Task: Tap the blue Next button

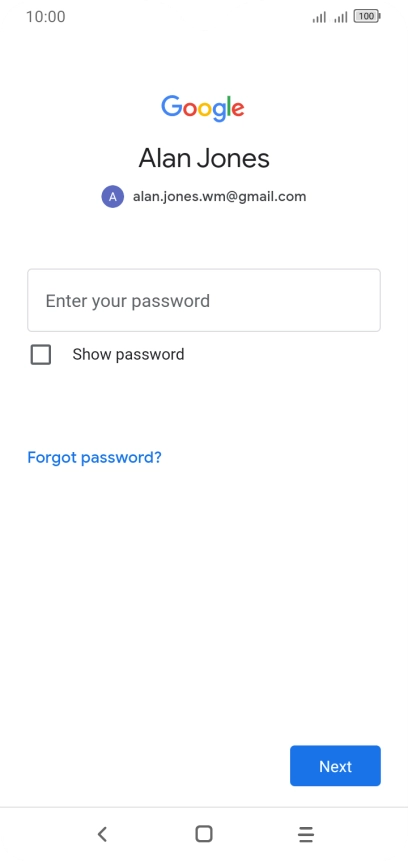Action: tap(335, 766)
